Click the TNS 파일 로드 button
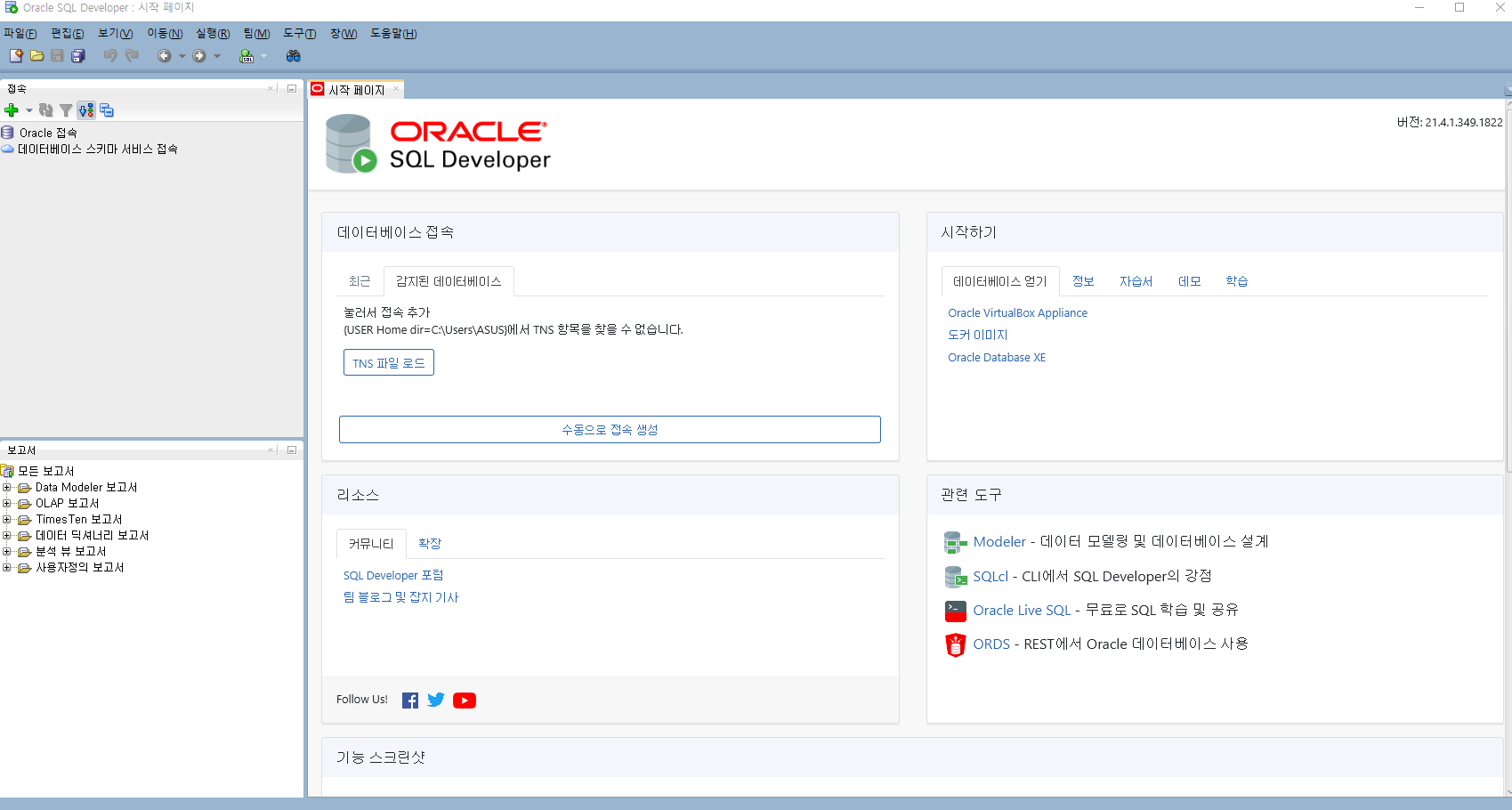This screenshot has height=810, width=1512. tap(389, 363)
